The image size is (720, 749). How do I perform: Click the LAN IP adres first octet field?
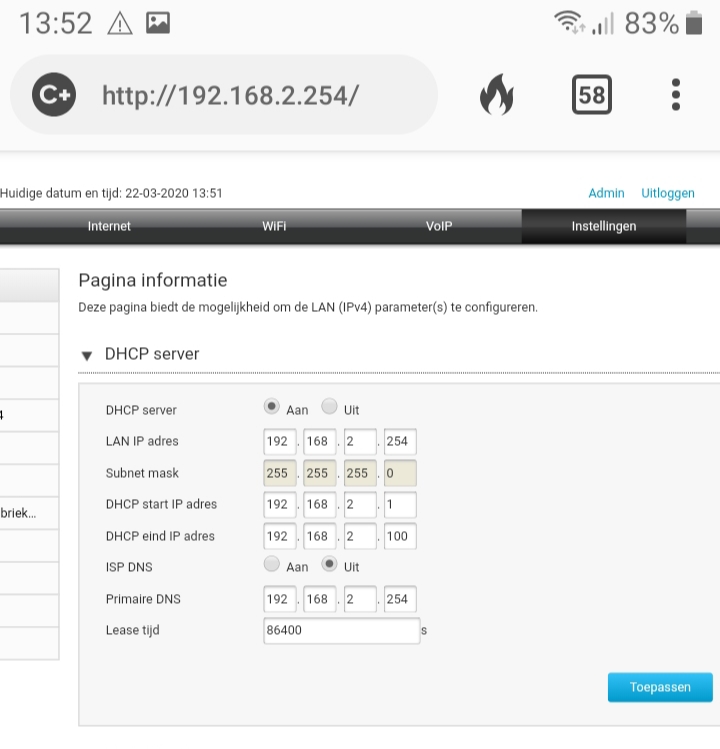pos(280,441)
